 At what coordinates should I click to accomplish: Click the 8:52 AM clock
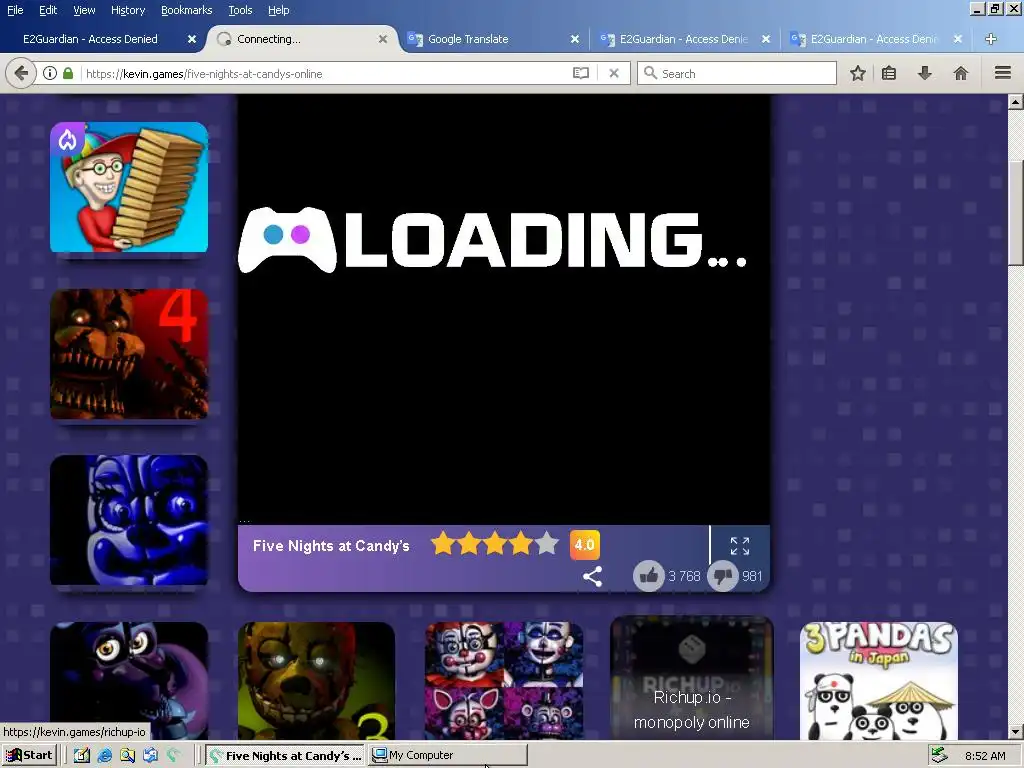point(985,756)
